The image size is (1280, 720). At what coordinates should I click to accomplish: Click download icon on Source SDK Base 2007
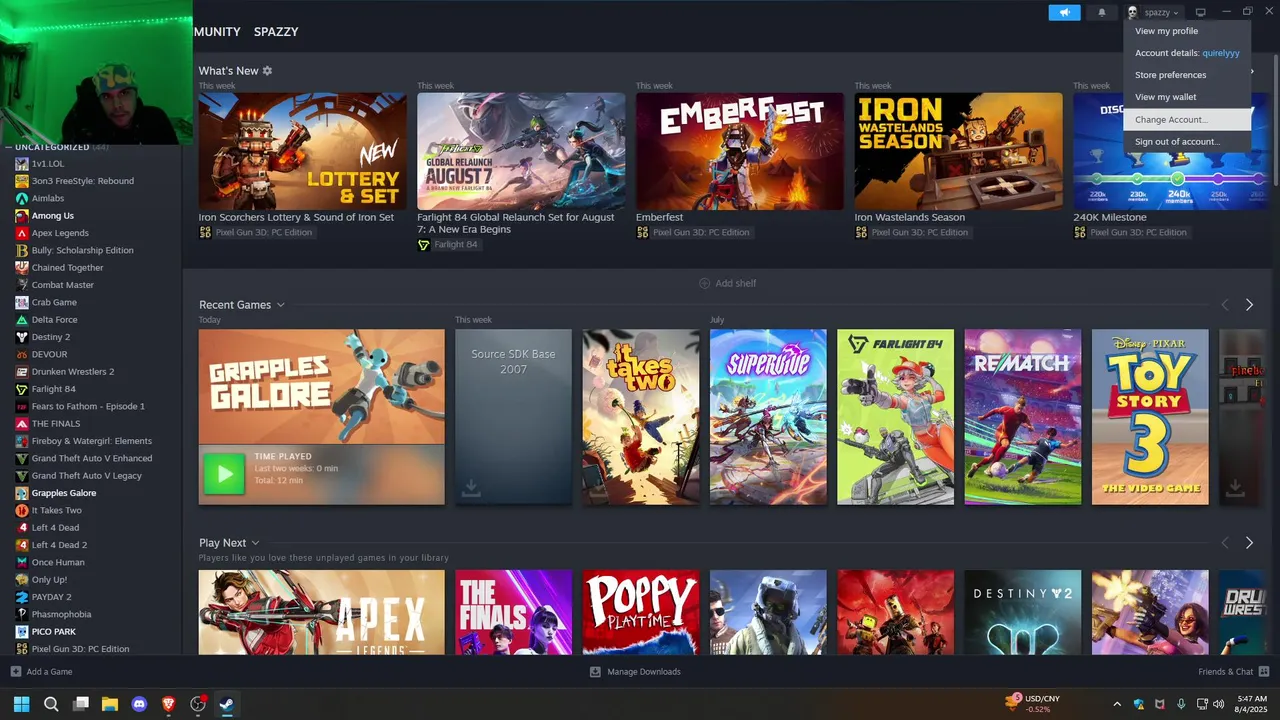470,488
